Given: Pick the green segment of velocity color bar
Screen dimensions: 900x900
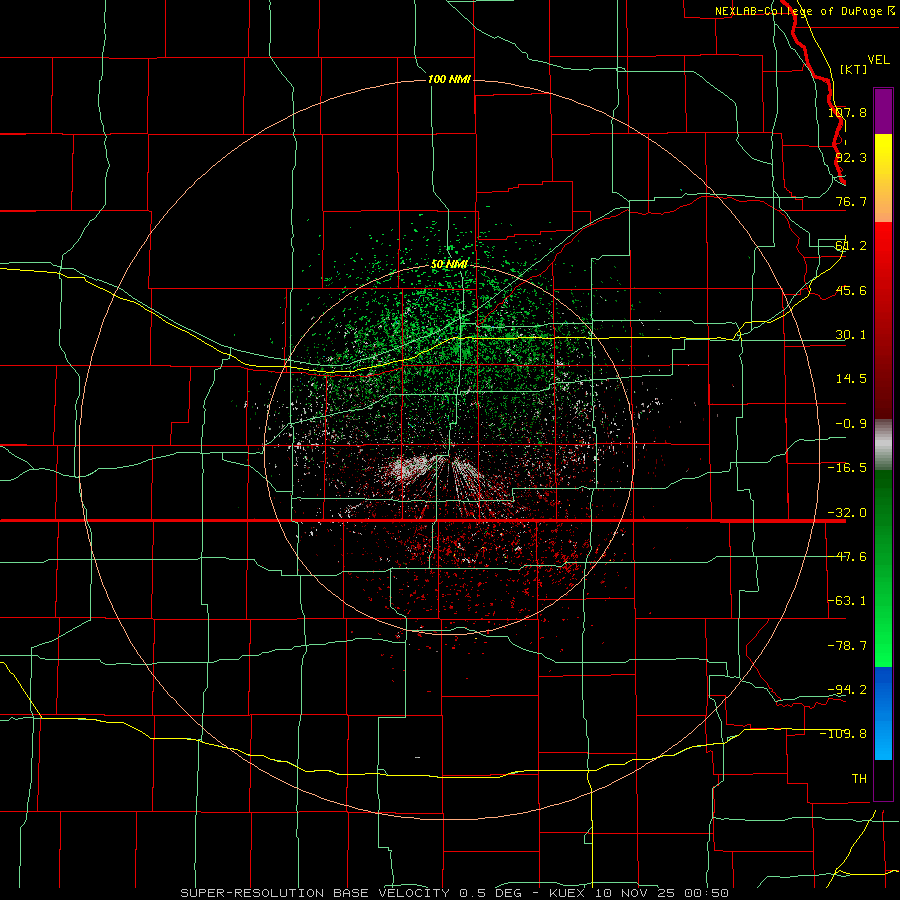Looking at the screenshot, I should tap(883, 568).
